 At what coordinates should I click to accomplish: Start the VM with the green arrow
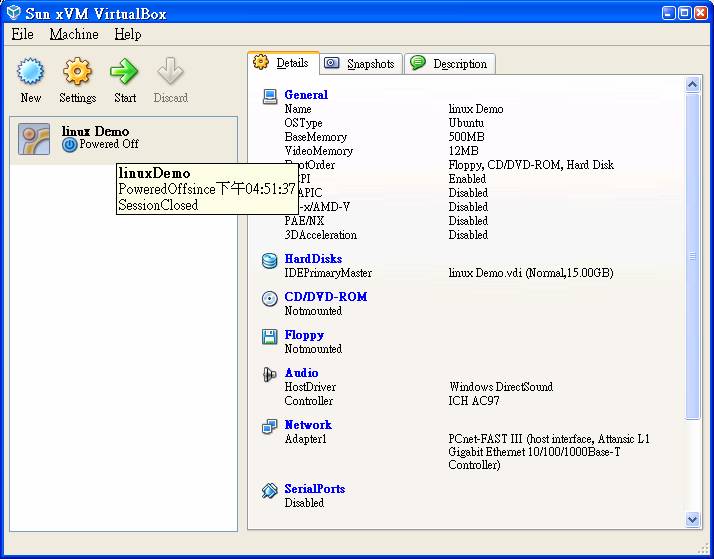(124, 71)
